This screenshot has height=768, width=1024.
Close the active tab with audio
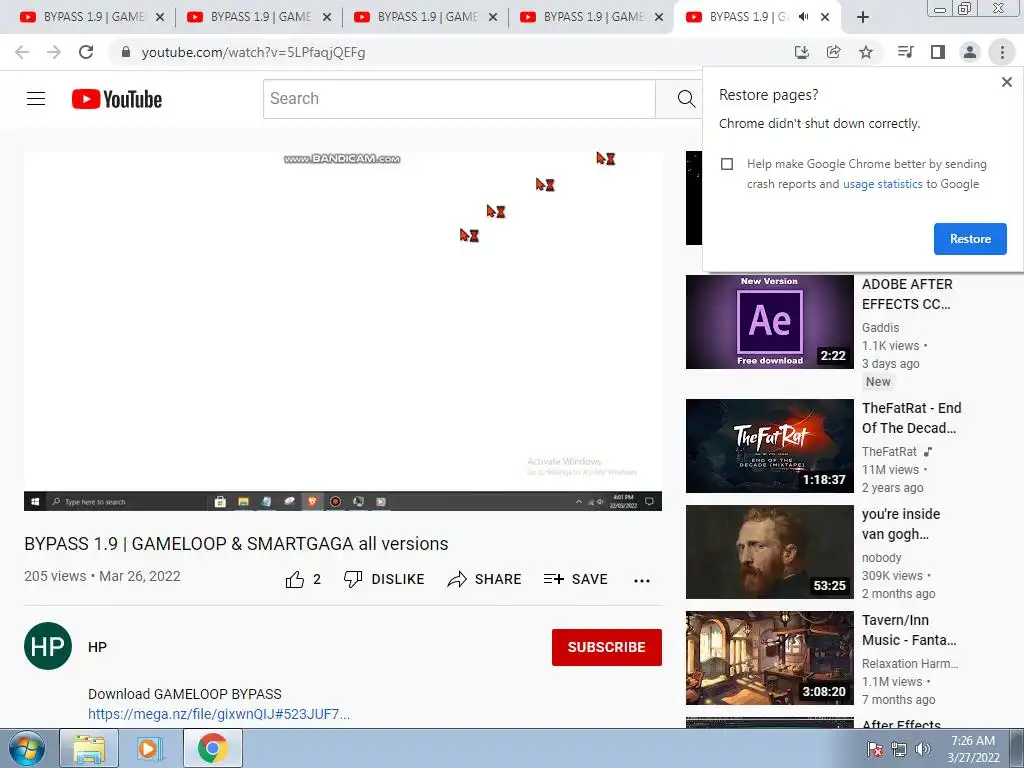point(825,17)
